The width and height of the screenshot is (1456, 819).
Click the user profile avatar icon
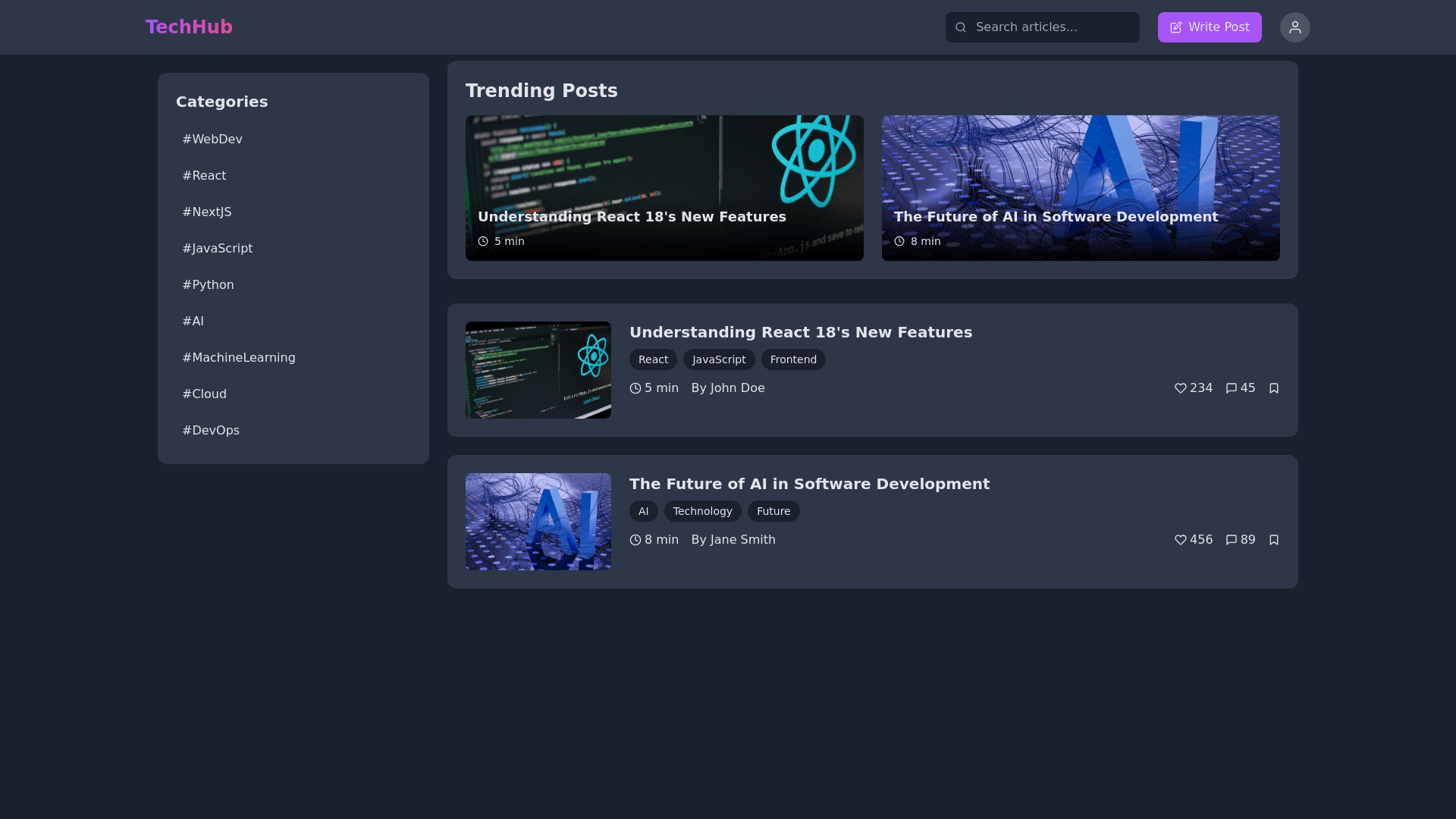pyautogui.click(x=1294, y=27)
